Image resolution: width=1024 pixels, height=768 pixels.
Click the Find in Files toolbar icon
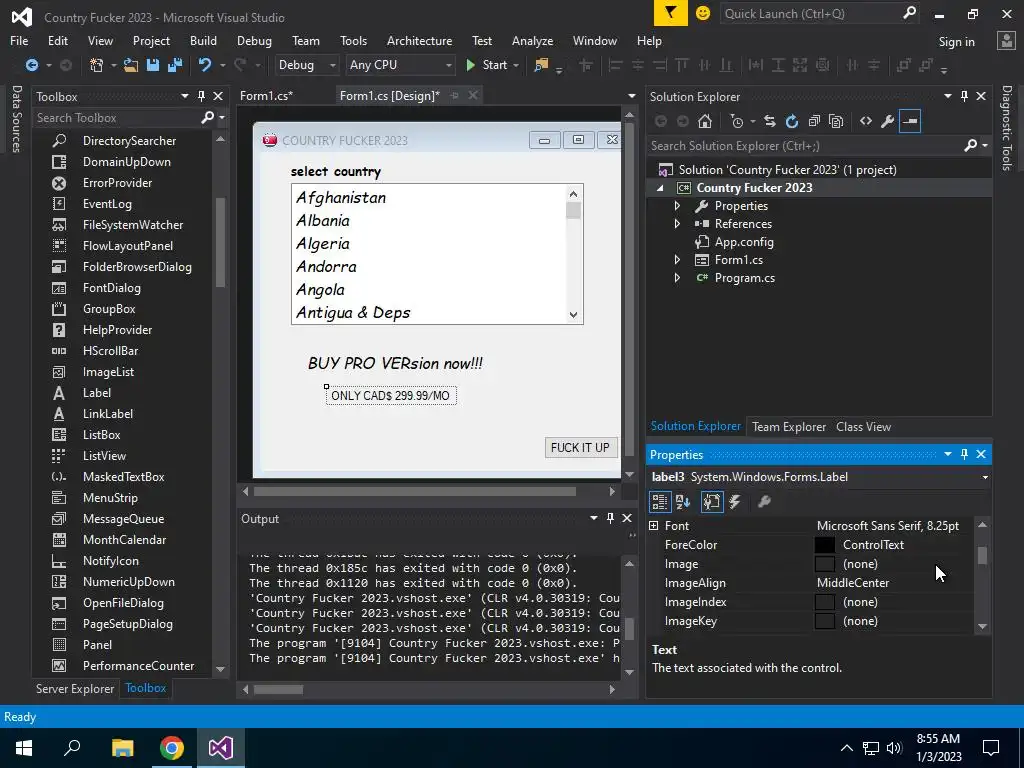point(541,65)
